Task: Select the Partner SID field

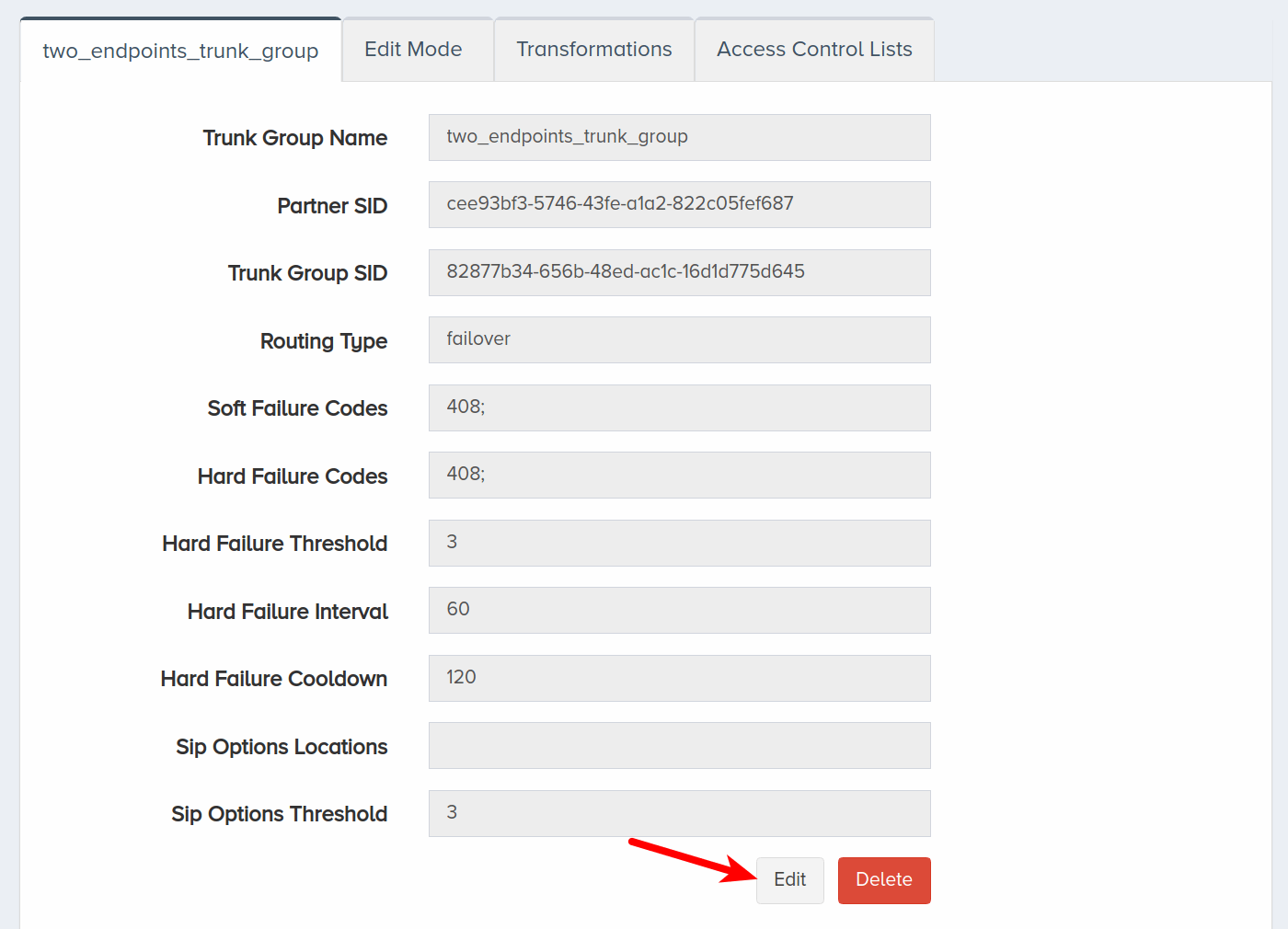Action: 679,204
